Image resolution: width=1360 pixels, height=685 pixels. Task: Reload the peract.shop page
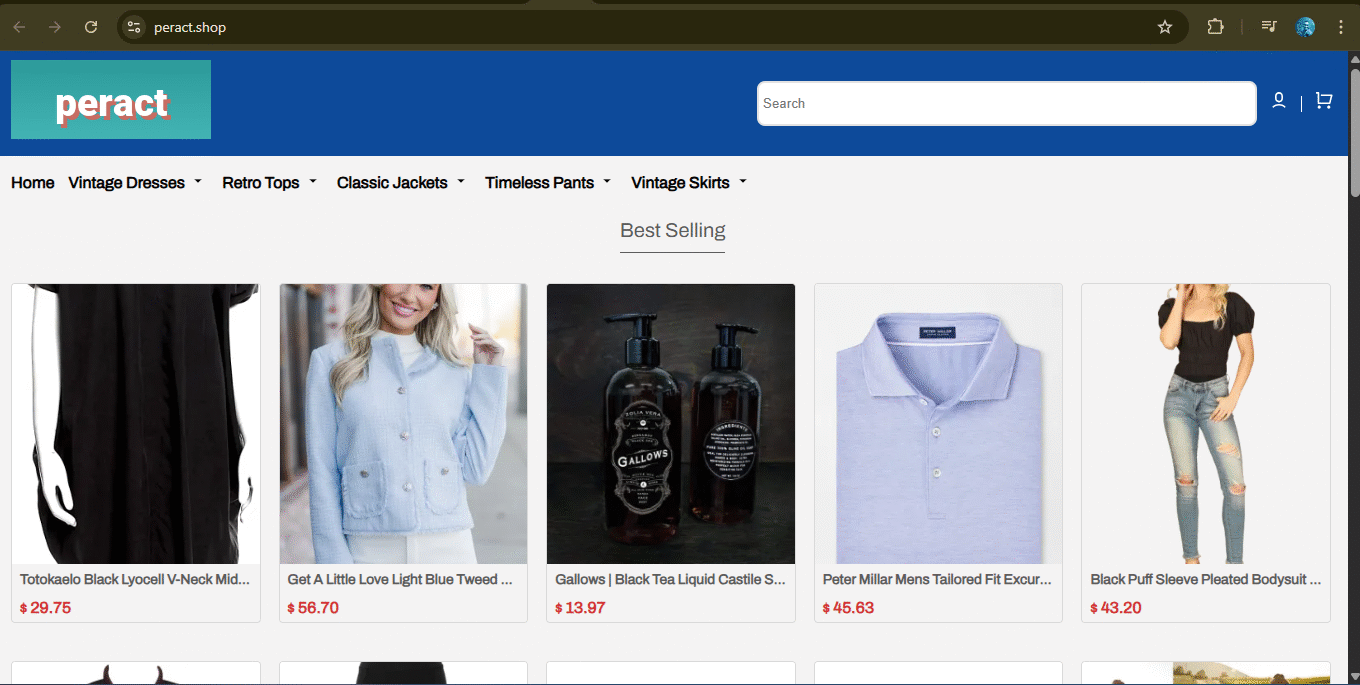pyautogui.click(x=90, y=27)
